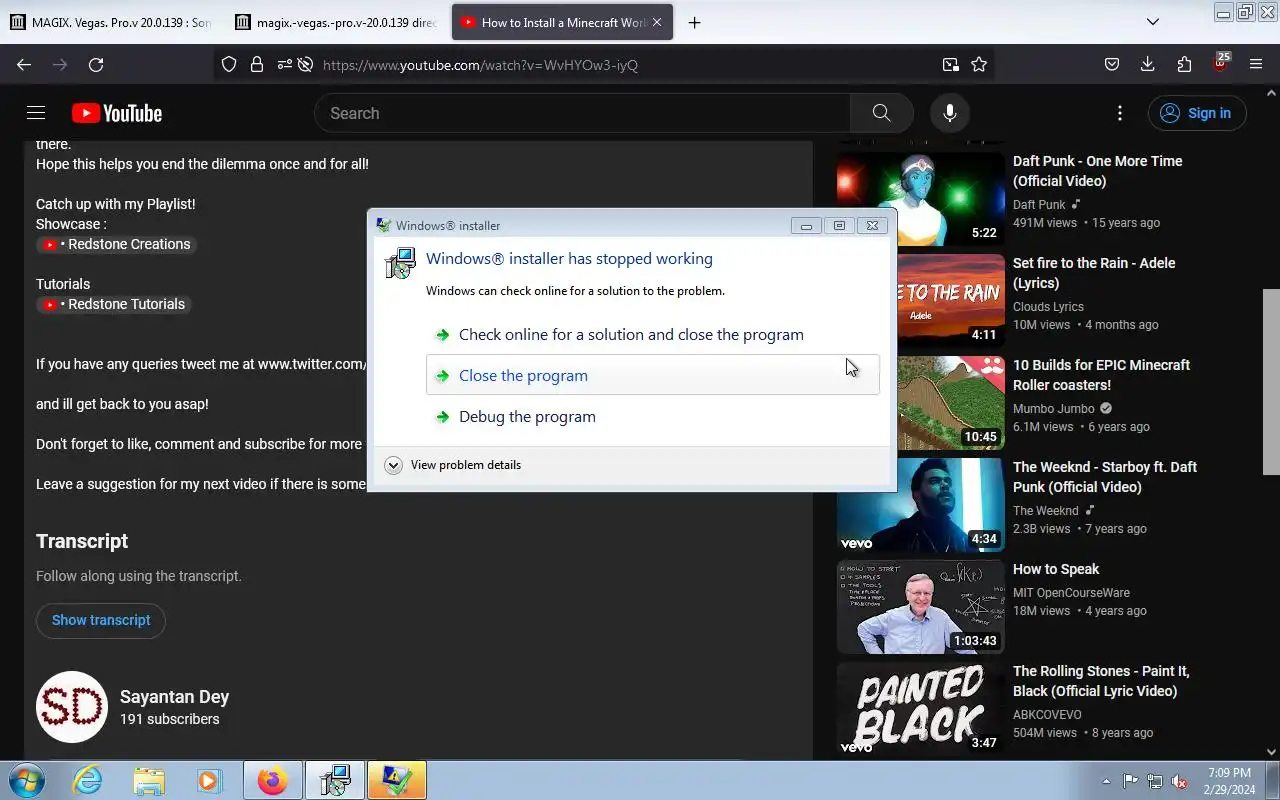
Task: Save to Pocket icon
Action: (x=1112, y=65)
